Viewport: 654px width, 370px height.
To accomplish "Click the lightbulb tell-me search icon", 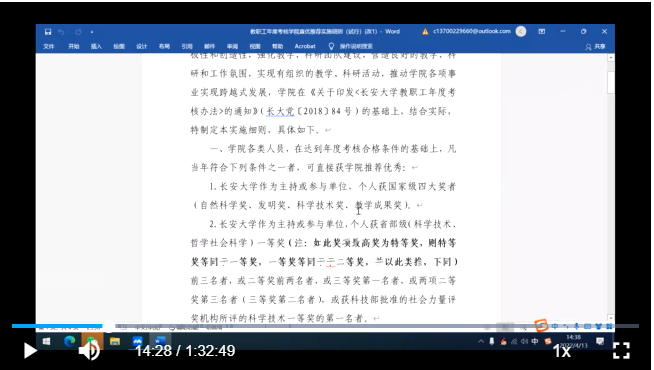I will (x=331, y=46).
